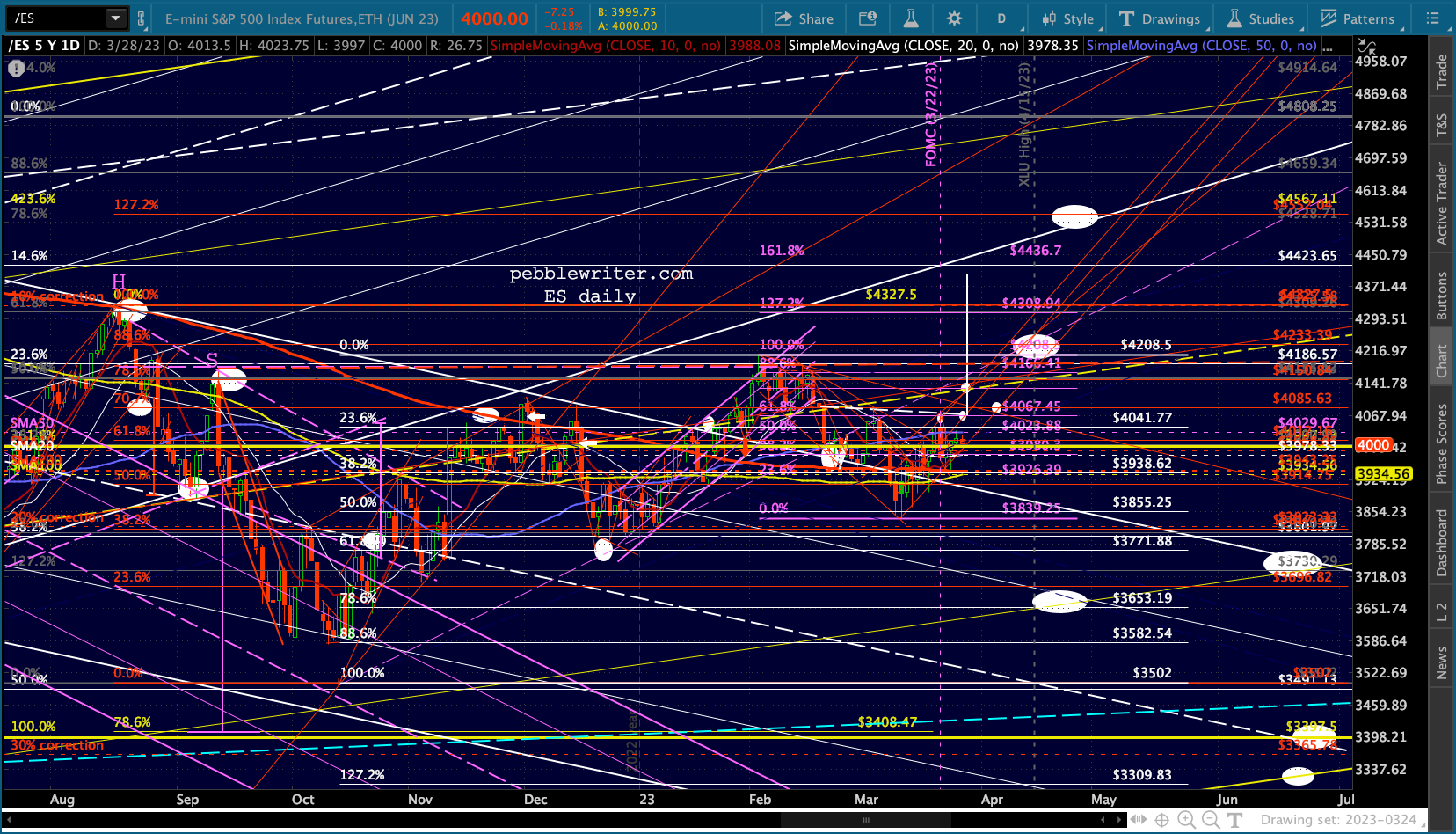Click the exclamation alert badge on chart
Screen dimensions: 1456x834
coord(16,68)
